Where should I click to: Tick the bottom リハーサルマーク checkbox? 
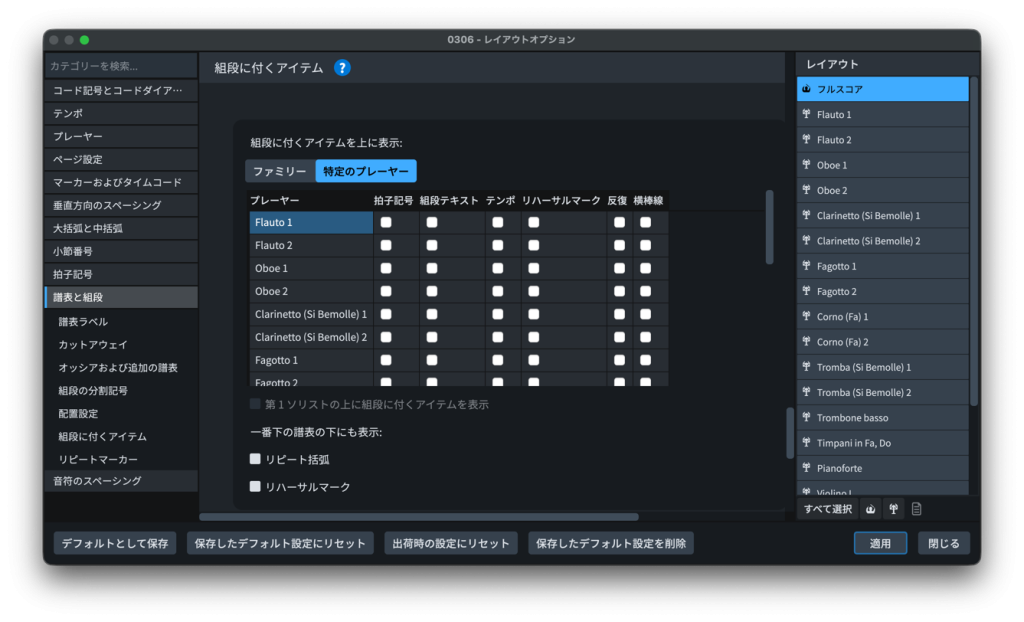(x=256, y=486)
